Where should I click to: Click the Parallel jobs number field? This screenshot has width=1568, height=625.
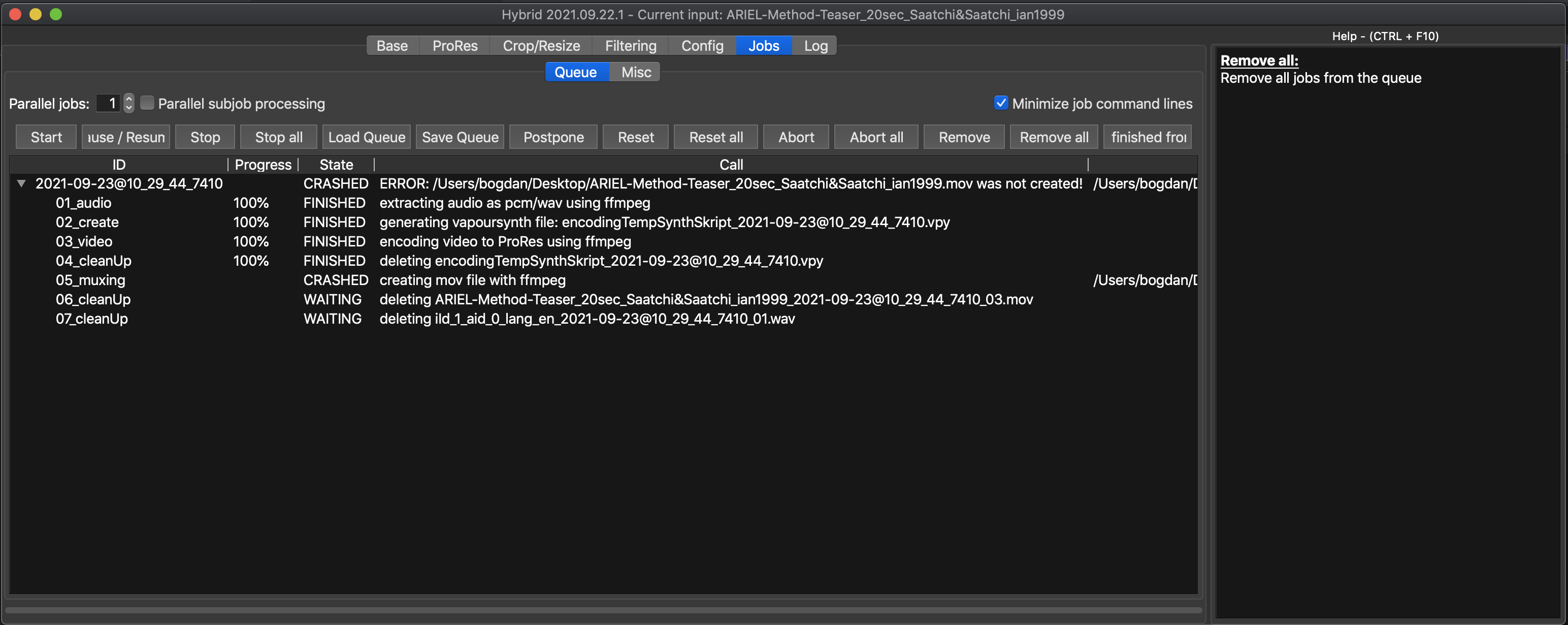[x=108, y=104]
